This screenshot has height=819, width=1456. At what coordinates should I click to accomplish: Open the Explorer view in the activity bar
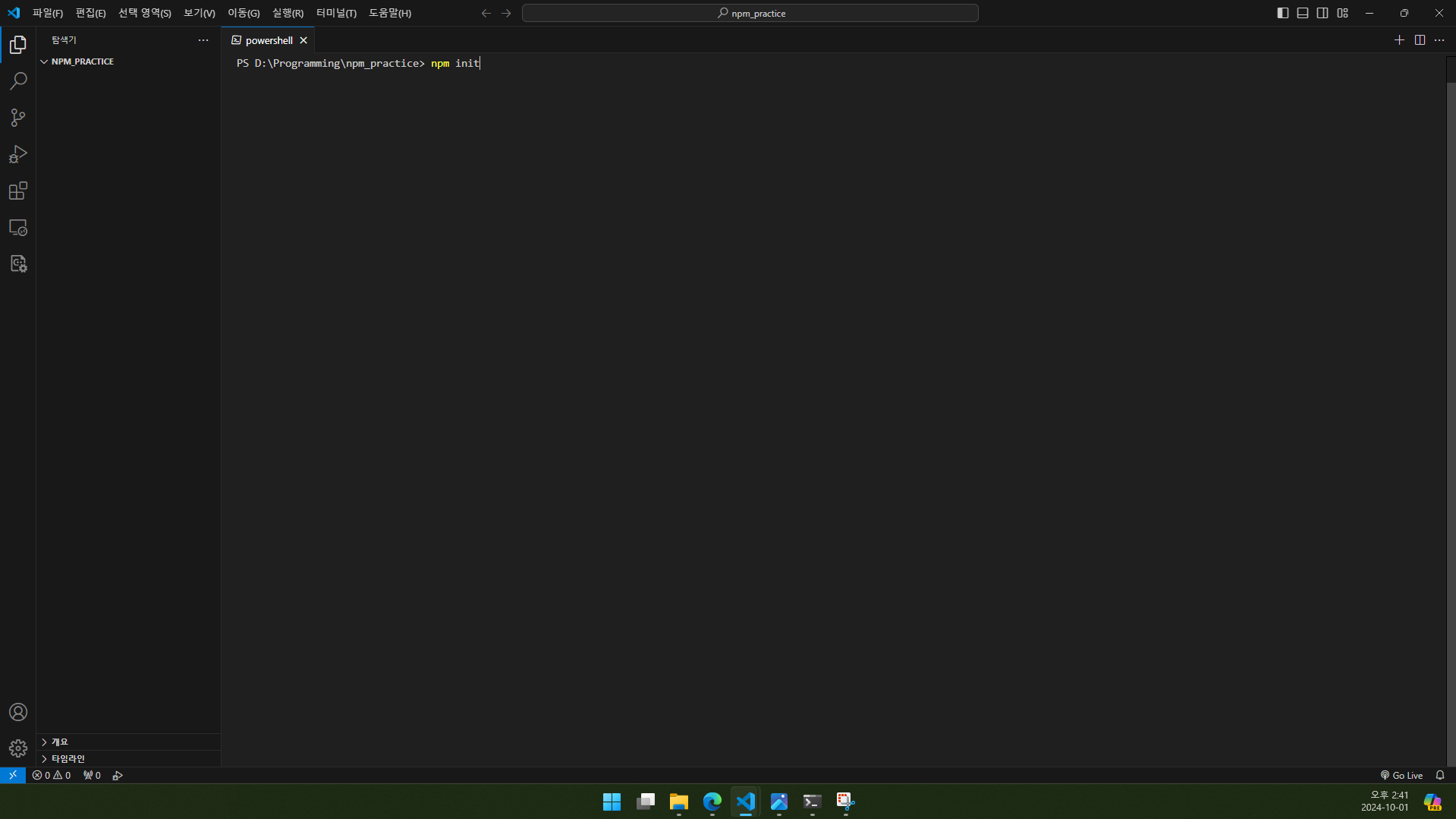(18, 45)
